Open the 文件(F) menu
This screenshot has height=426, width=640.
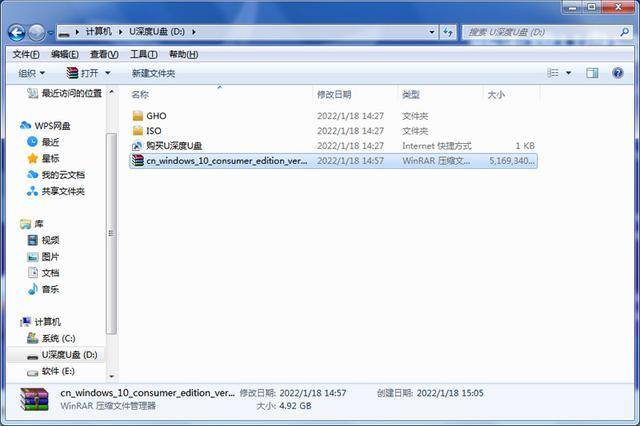(26, 54)
